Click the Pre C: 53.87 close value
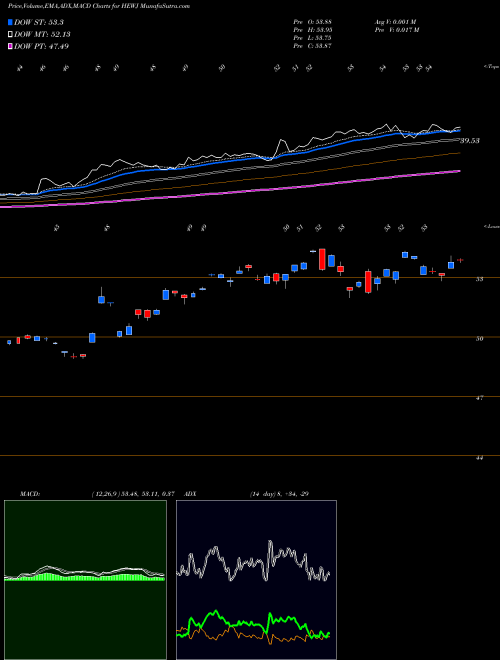Image resolution: width=500 pixels, height=660 pixels. (313, 46)
